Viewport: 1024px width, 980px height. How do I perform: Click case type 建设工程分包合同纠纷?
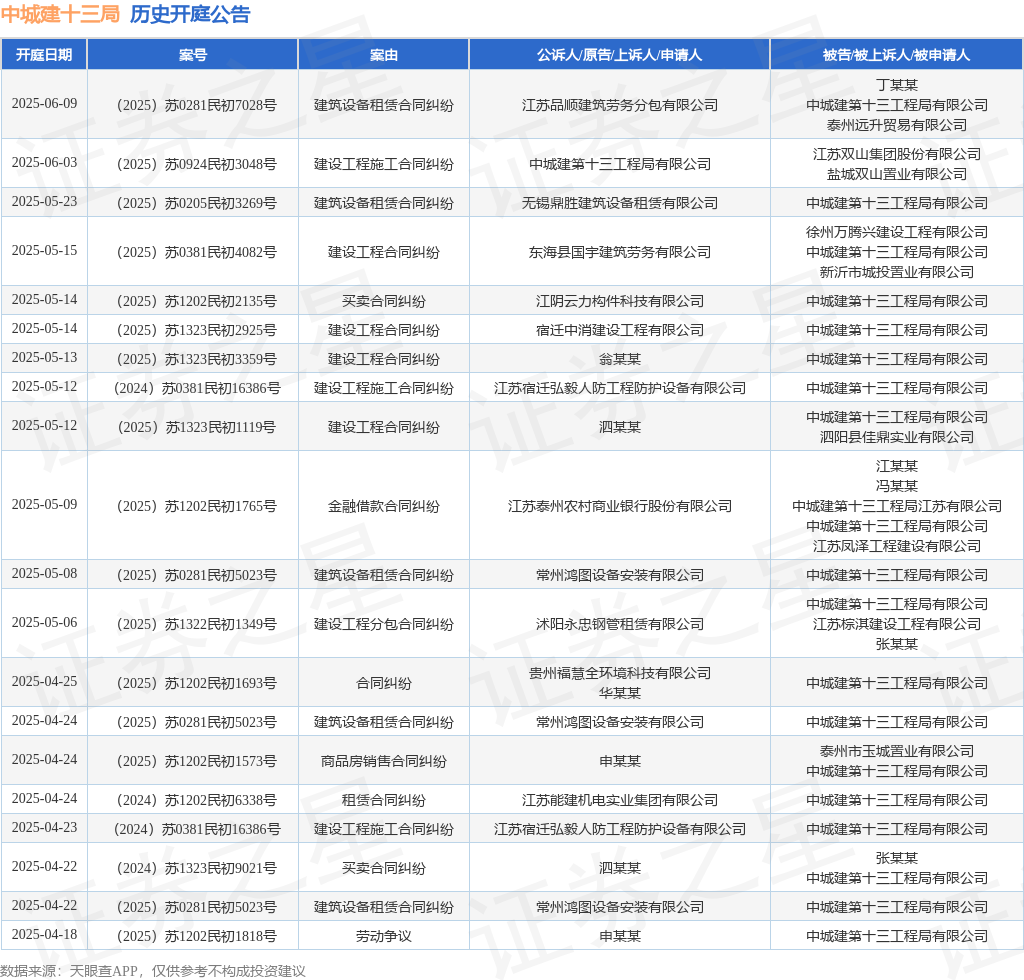[383, 624]
